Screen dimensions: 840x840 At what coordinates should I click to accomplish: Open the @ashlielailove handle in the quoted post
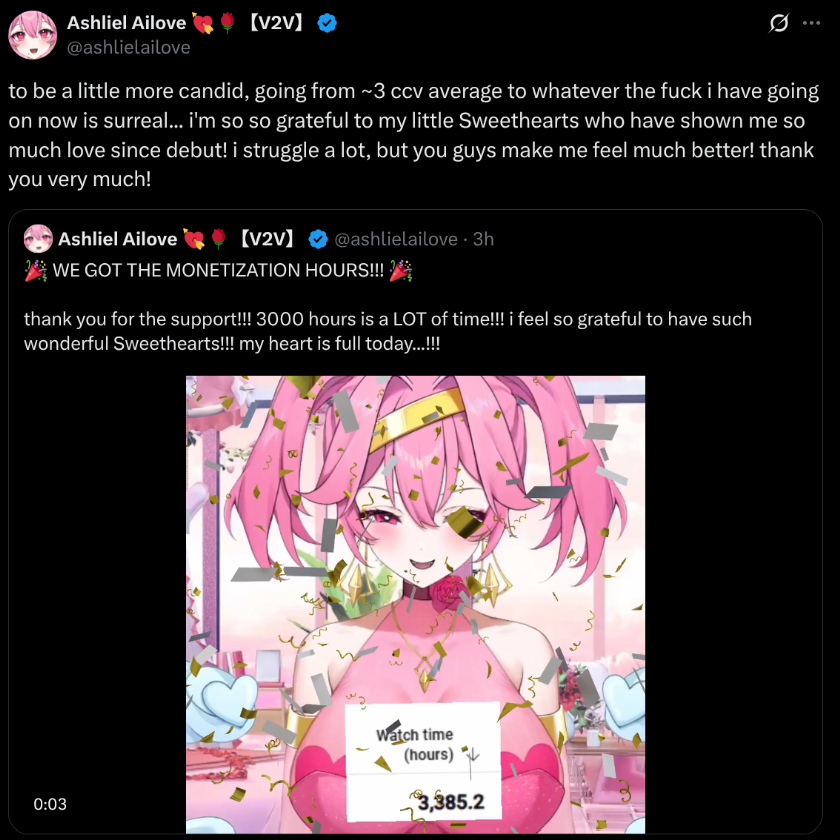point(396,239)
